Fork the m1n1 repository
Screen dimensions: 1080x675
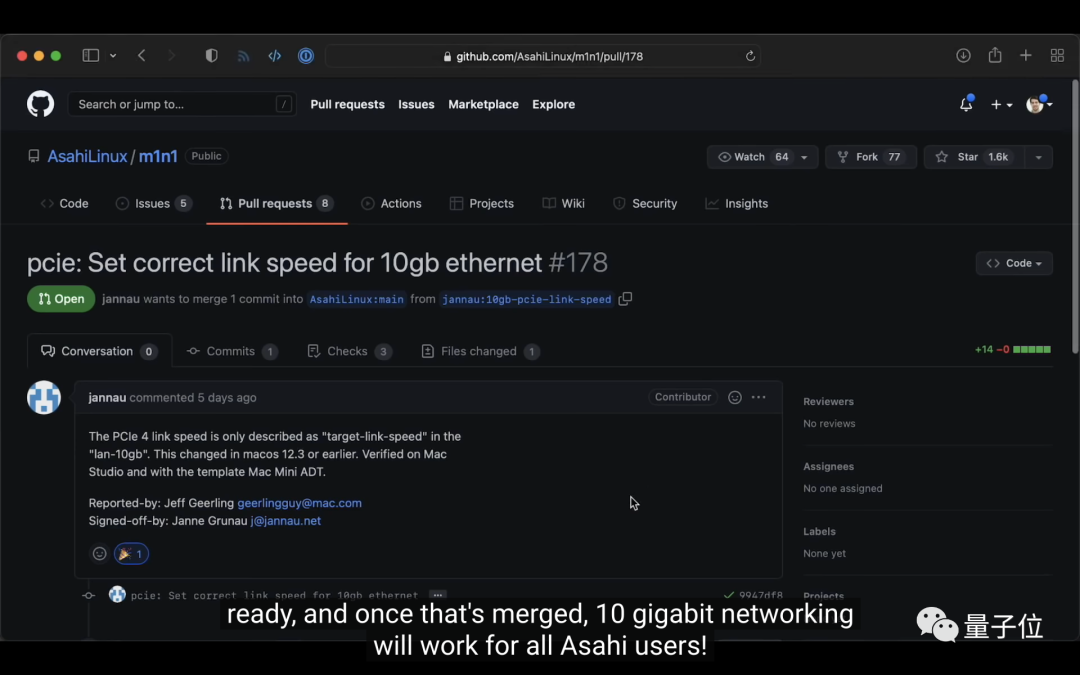(x=870, y=157)
